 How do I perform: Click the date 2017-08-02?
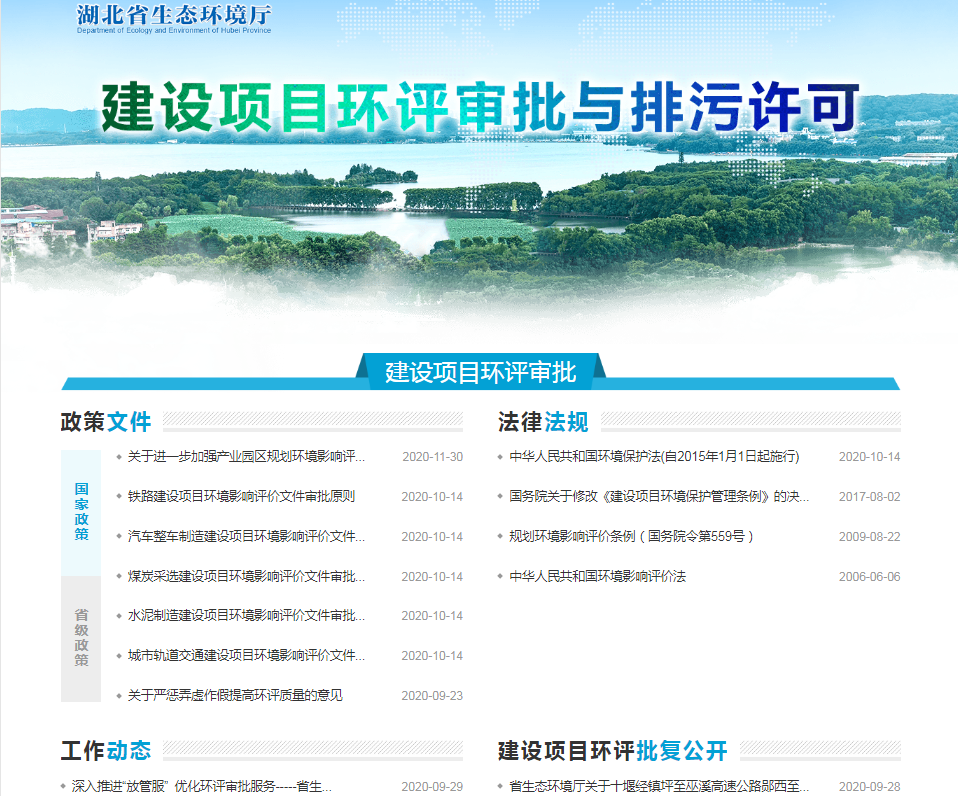coord(869,497)
